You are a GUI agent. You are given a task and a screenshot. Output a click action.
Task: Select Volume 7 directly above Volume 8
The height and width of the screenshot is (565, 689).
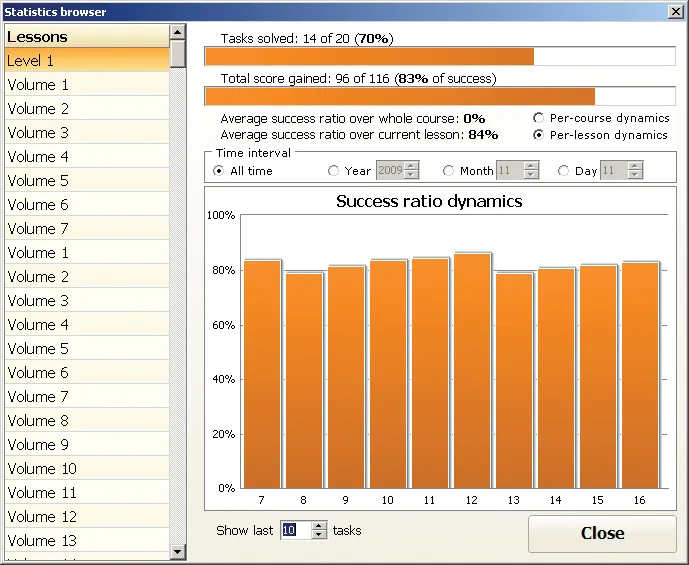(x=87, y=396)
